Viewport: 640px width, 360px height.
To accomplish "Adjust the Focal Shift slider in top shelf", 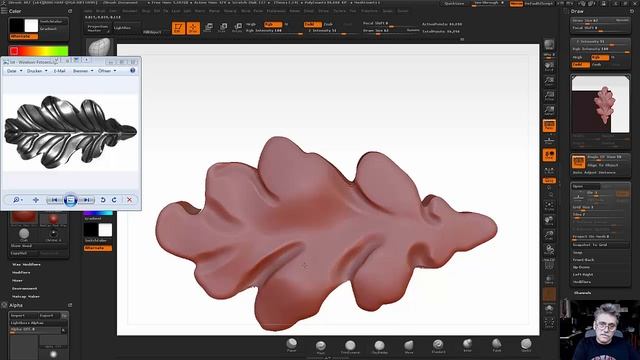I will coord(391,24).
